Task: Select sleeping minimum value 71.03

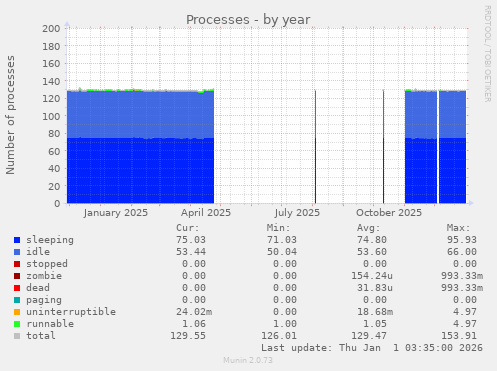Action: click(282, 240)
